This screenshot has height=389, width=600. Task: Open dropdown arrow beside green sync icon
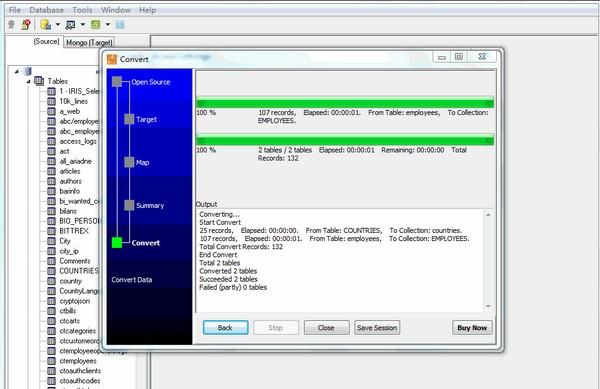[x=108, y=25]
